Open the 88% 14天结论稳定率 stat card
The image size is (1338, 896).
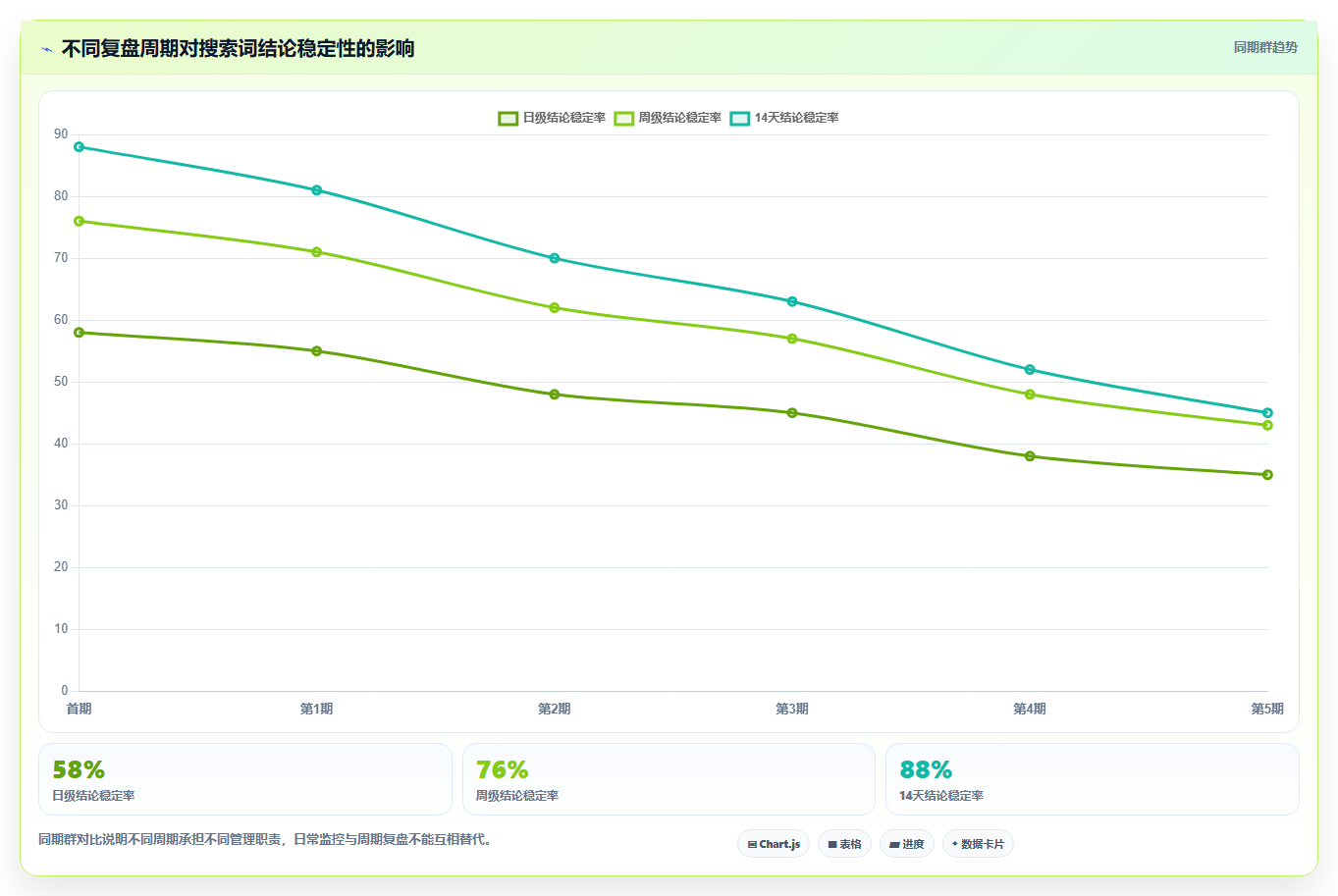pyautogui.click(x=1093, y=779)
